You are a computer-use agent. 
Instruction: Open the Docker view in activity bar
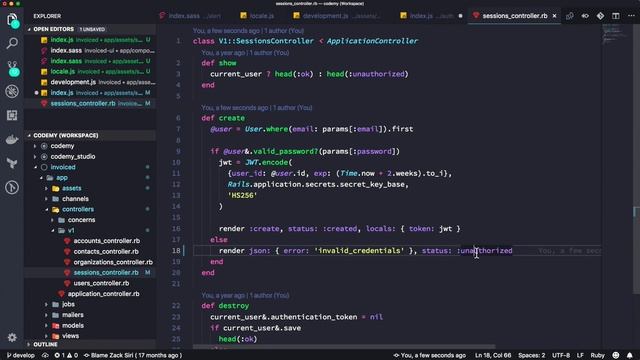[12, 139]
